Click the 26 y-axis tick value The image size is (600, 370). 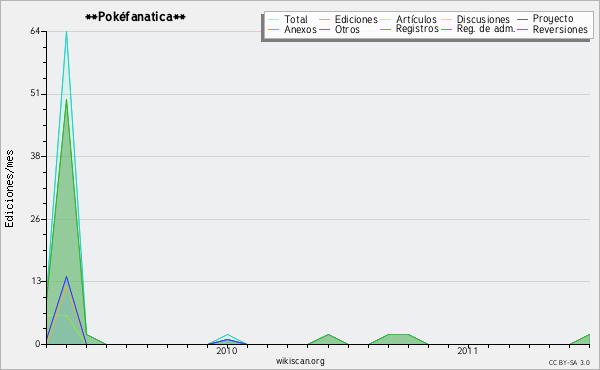pyautogui.click(x=35, y=219)
